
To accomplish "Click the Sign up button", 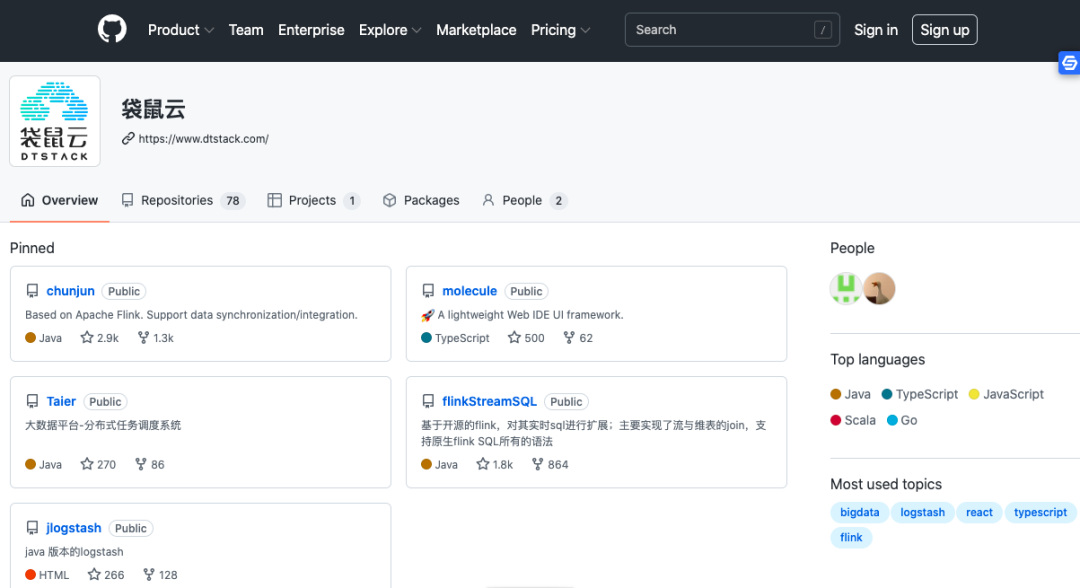I will [x=944, y=30].
